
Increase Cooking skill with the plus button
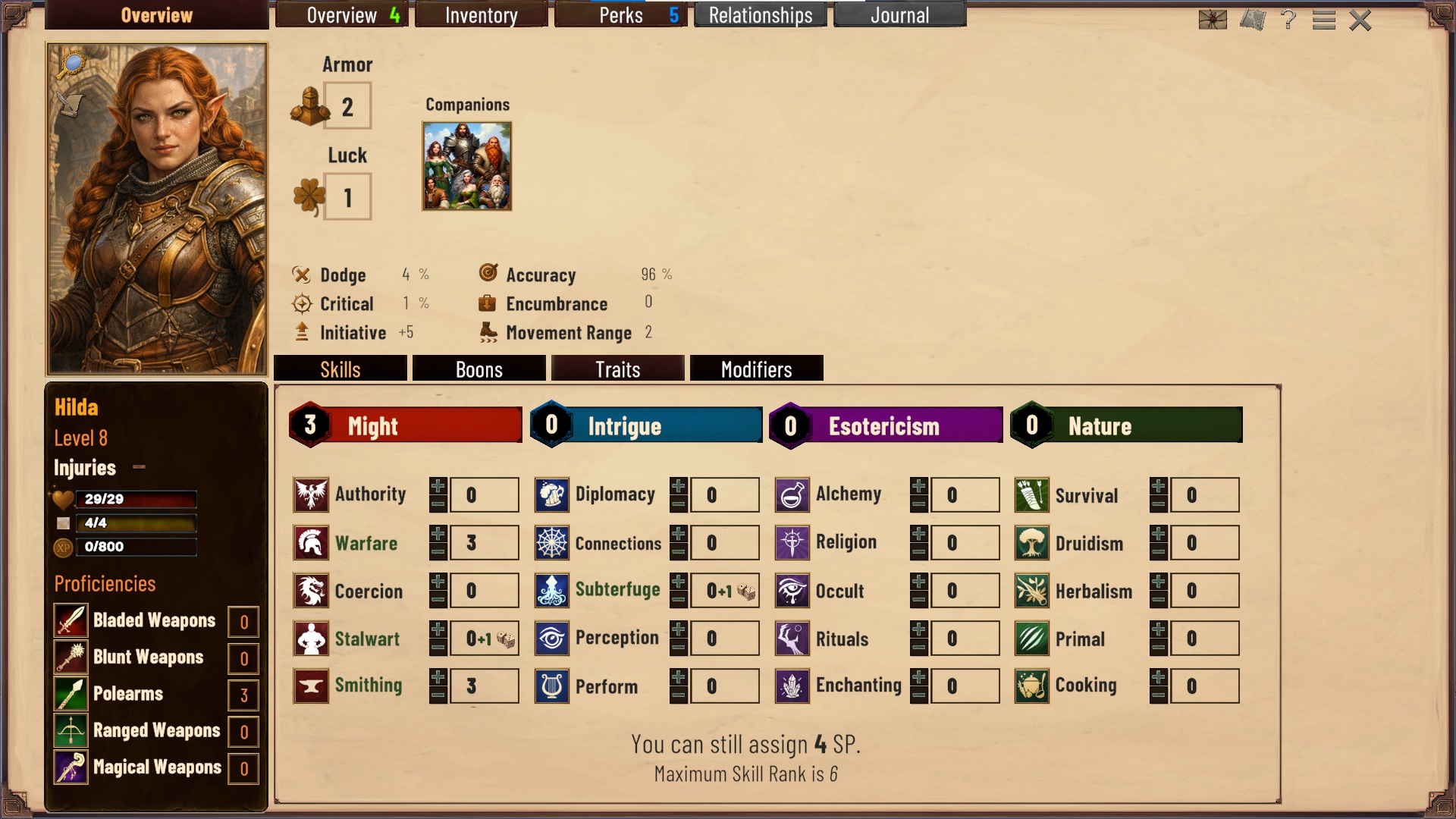pos(1159,677)
